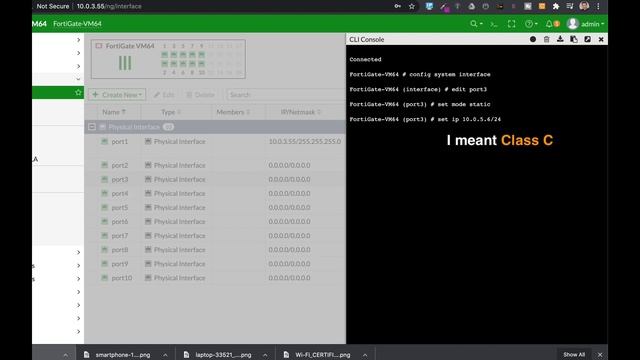
Task: Click the blue monitor extension icon
Action: click(429, 6)
